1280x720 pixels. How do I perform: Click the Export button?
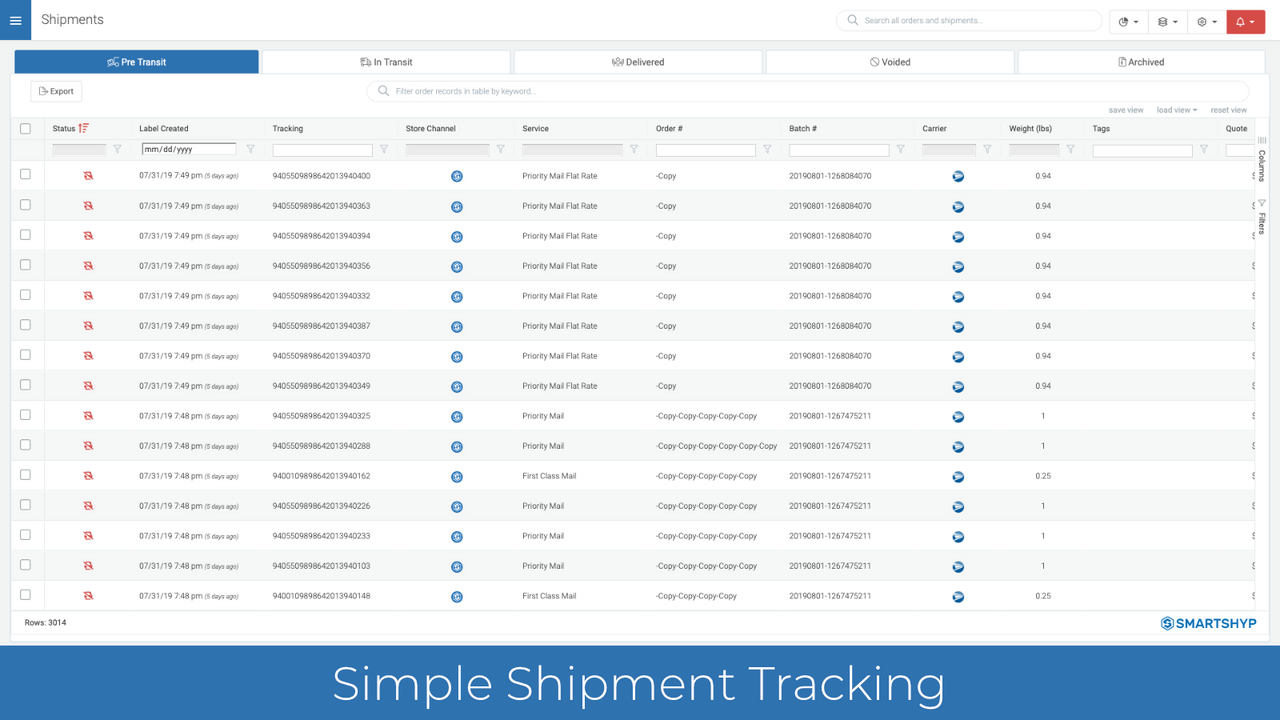[x=55, y=90]
